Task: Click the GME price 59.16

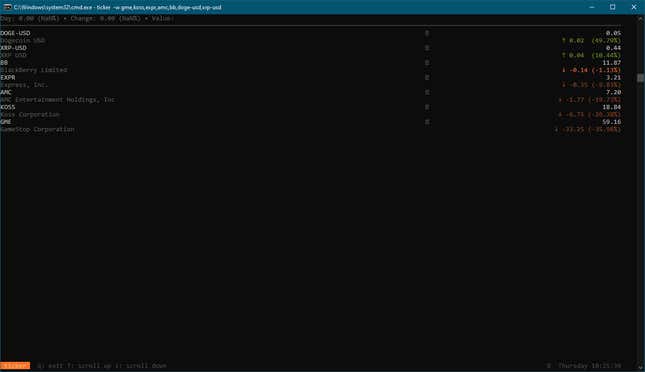Action: 612,122
